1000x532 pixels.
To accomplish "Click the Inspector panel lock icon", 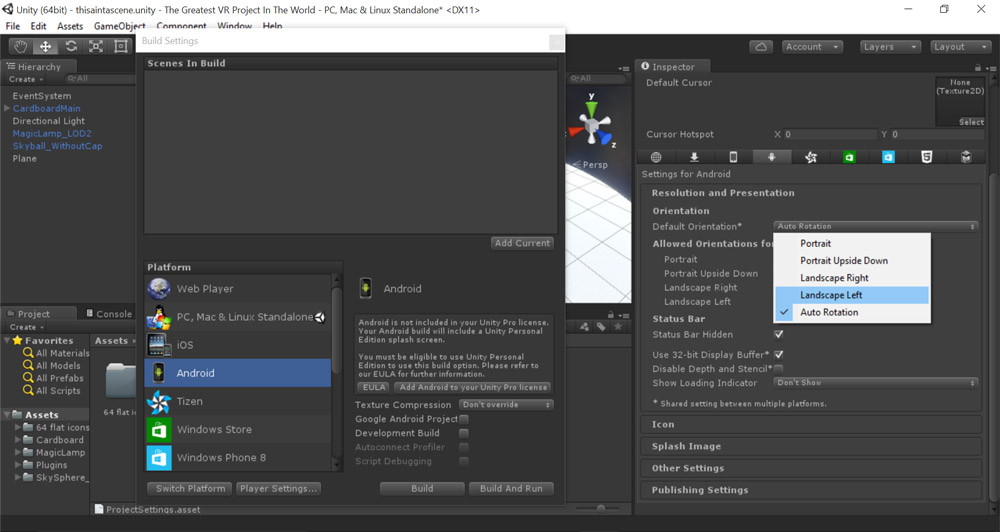I will point(978,67).
